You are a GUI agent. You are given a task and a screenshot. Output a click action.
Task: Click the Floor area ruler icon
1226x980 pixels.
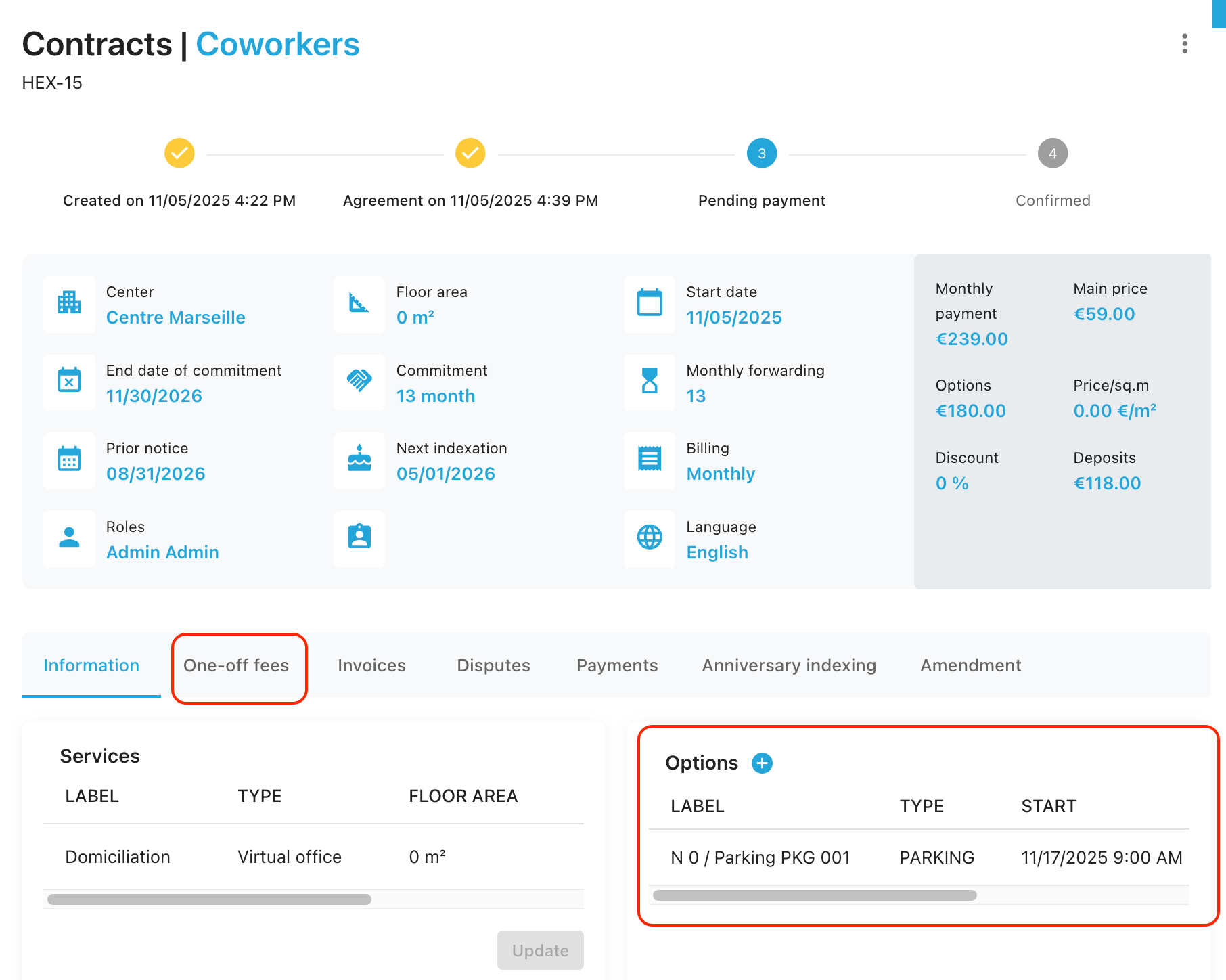click(359, 303)
